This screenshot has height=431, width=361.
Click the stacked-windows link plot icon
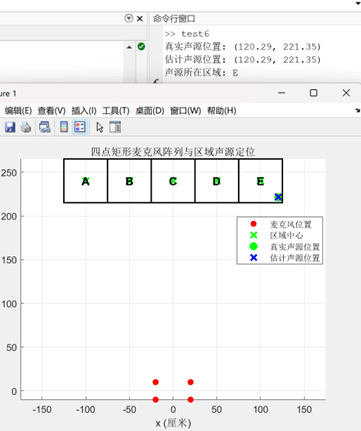[x=45, y=127]
